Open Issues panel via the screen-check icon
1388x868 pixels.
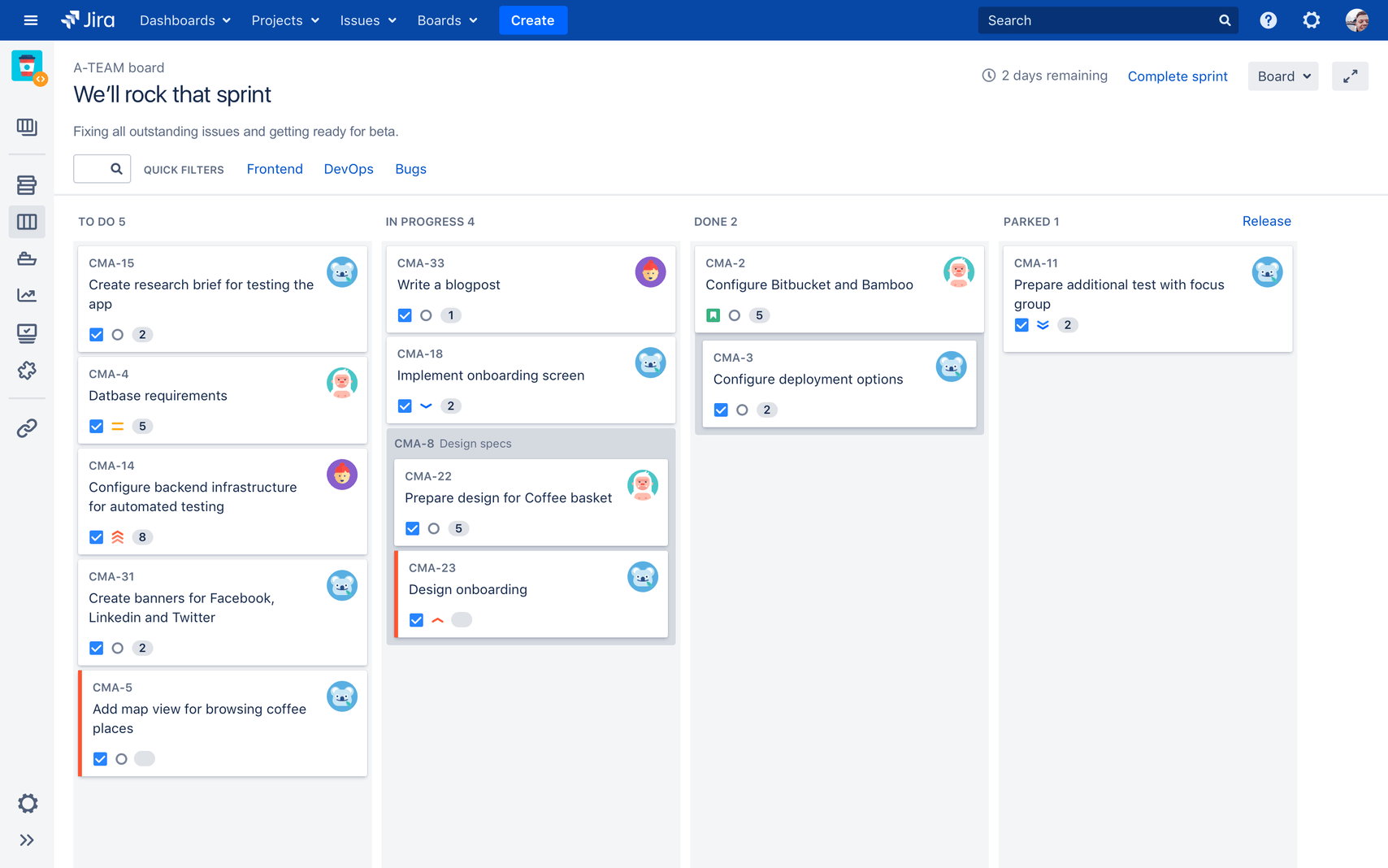click(27, 332)
